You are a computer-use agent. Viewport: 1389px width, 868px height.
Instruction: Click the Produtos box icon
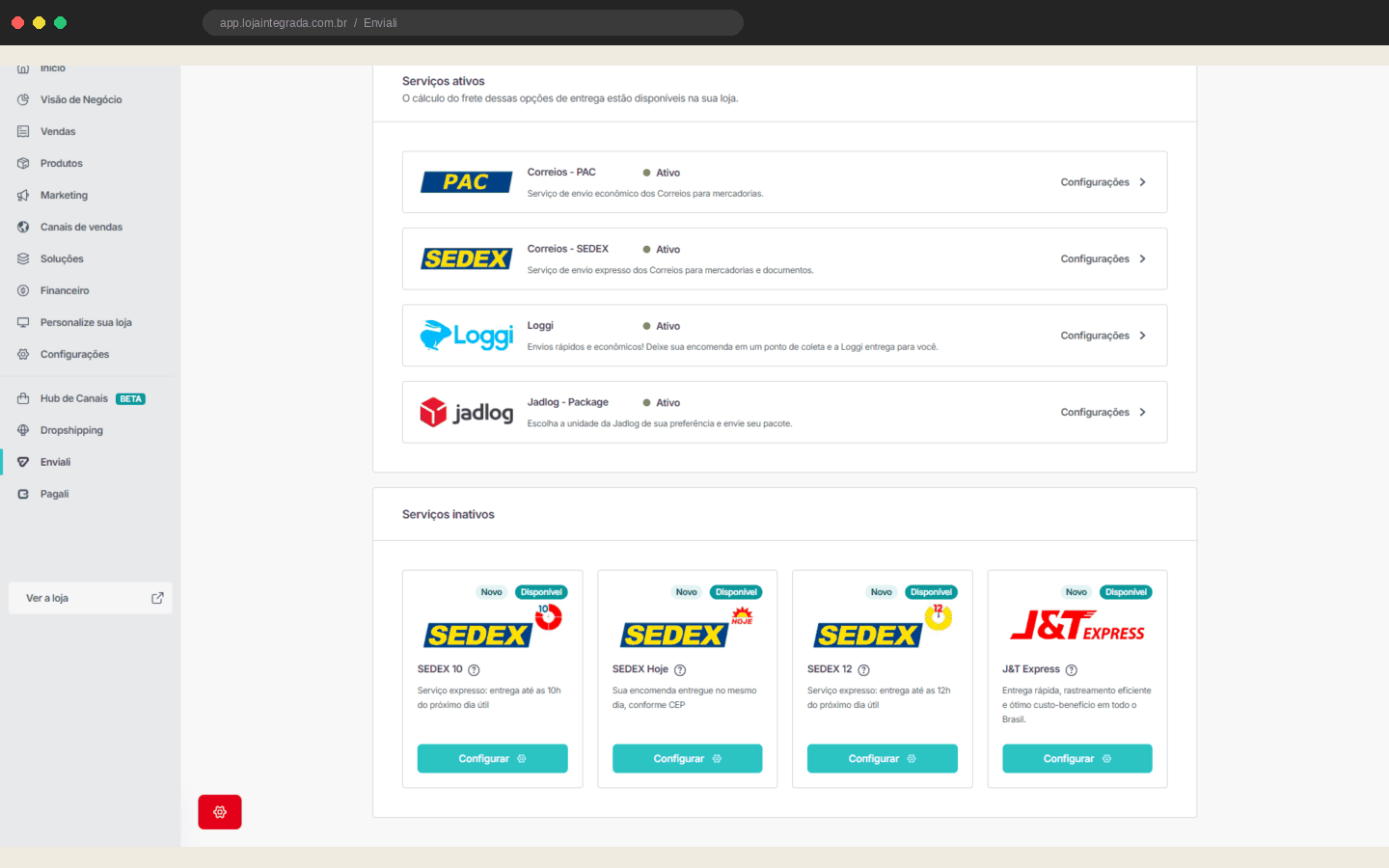[23, 163]
